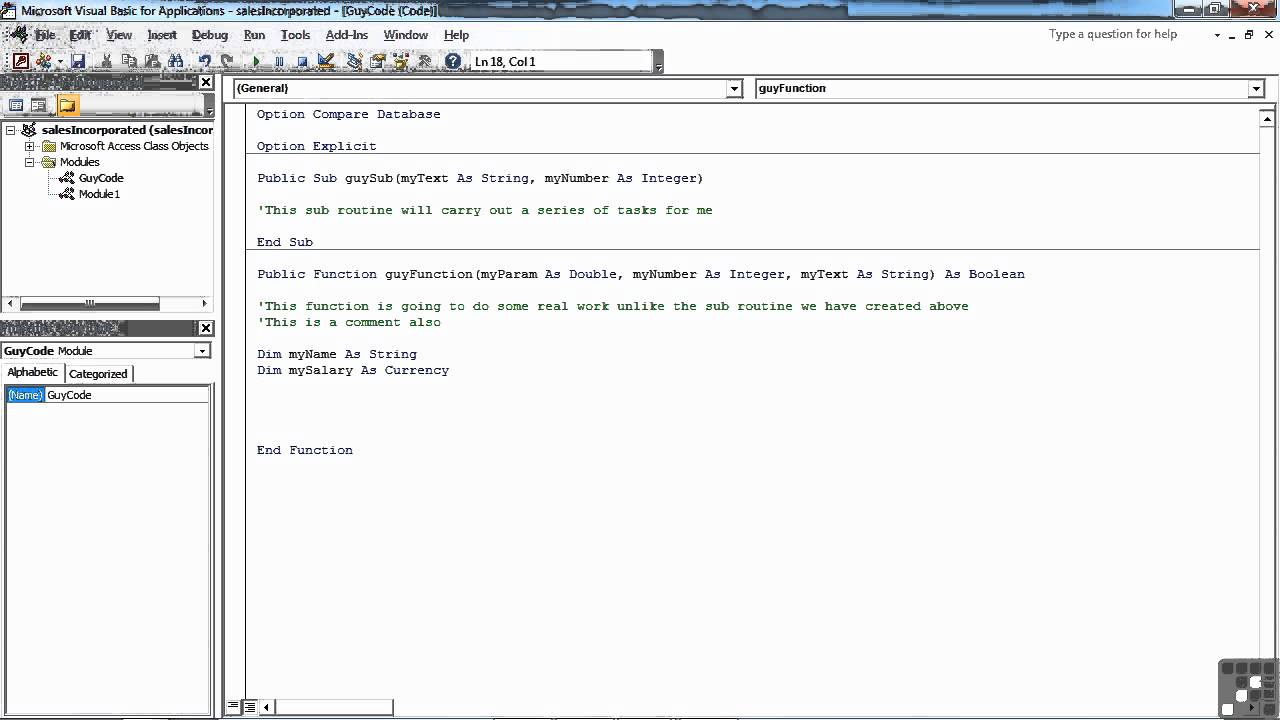Viewport: 1280px width, 720px height.
Task: Click the Redo arrow icon
Action: point(227,61)
